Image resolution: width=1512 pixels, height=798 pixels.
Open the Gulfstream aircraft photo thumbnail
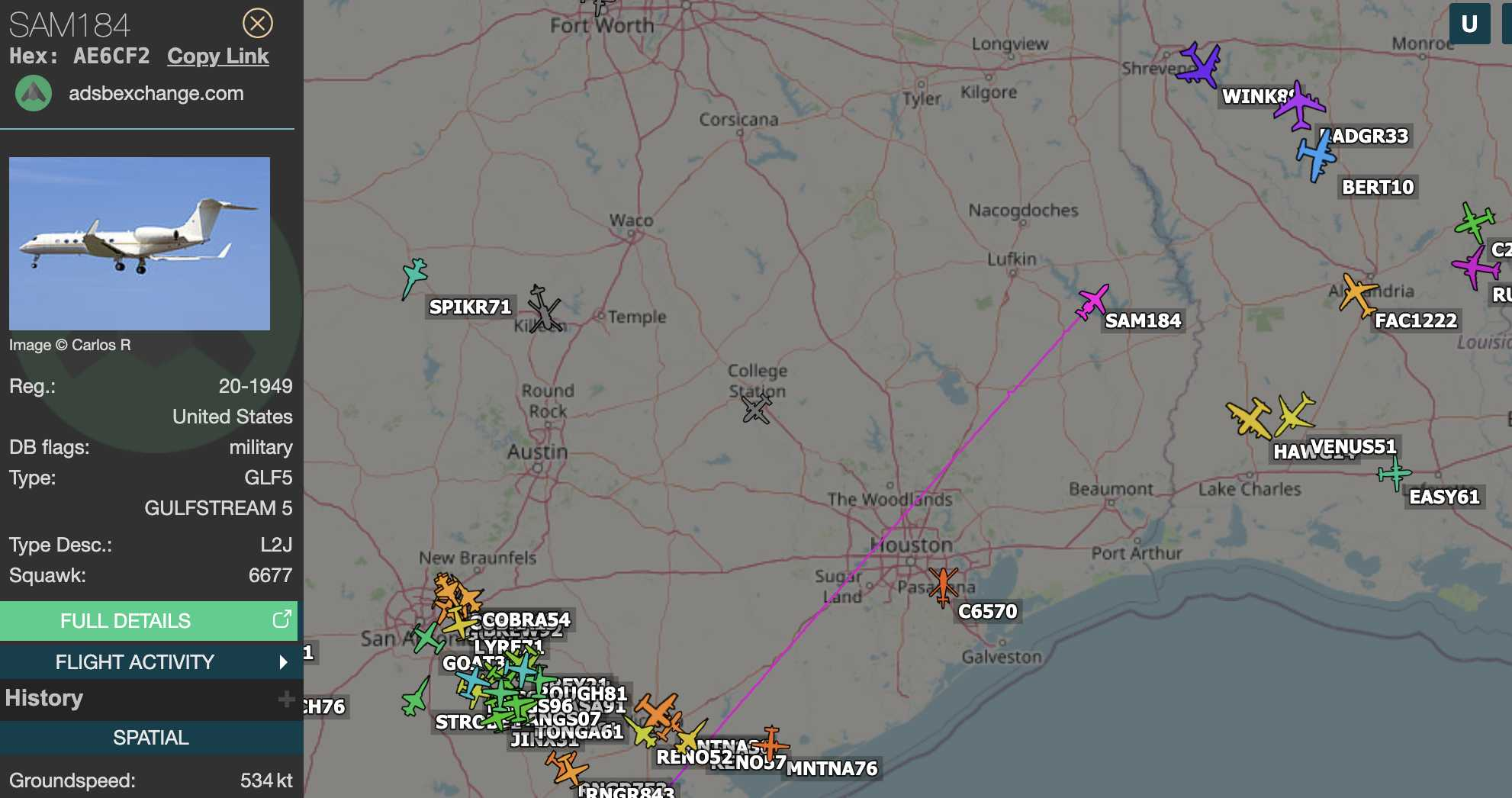click(x=140, y=243)
